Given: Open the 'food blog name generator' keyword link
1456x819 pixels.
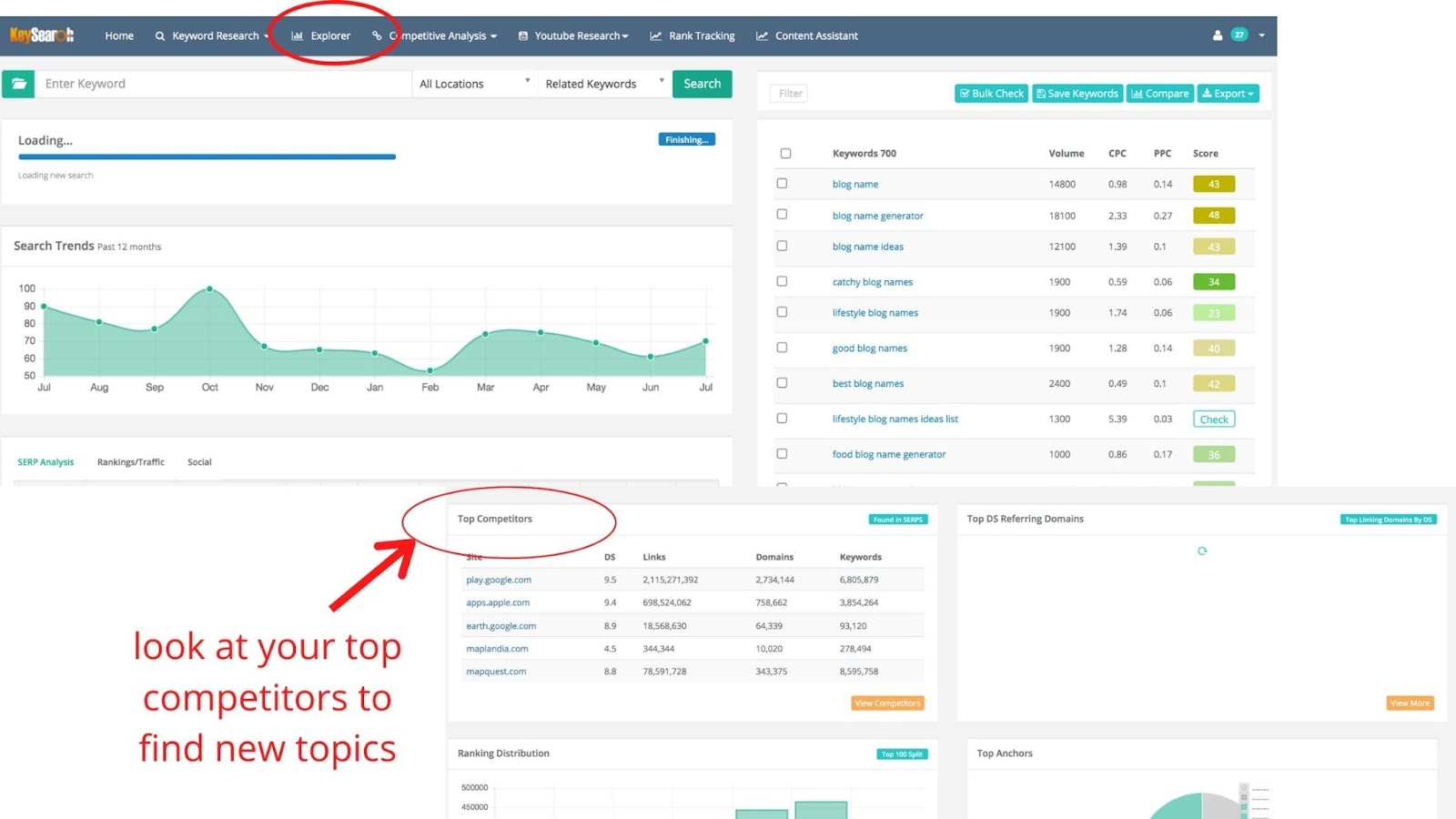Looking at the screenshot, I should (x=889, y=455).
